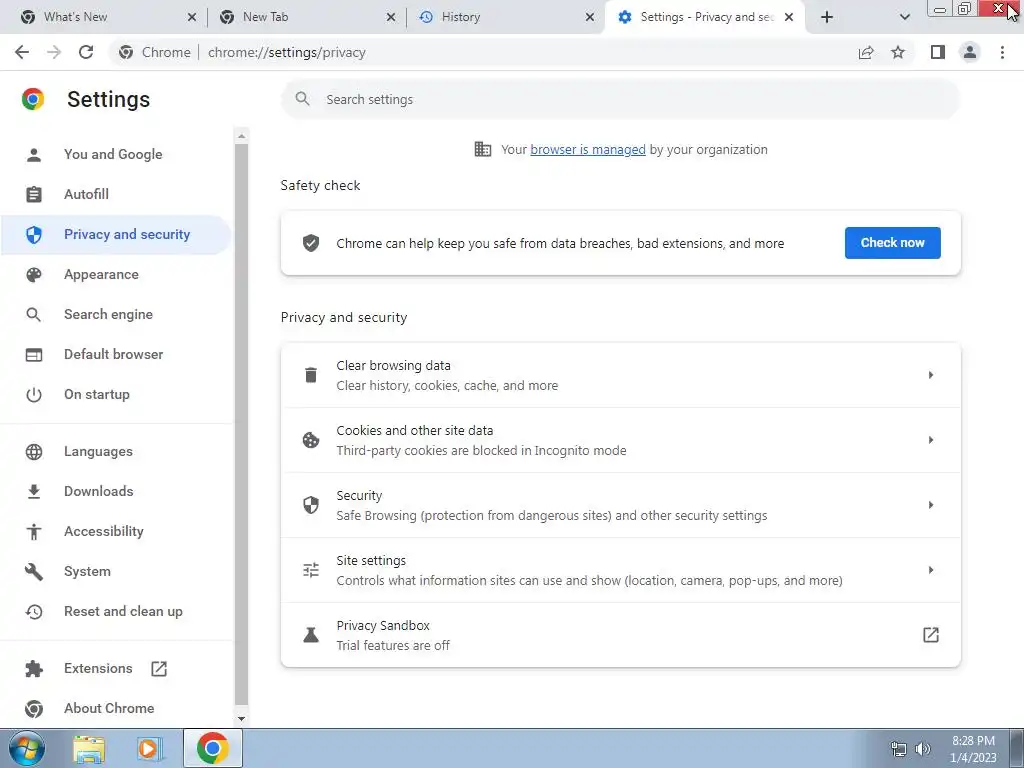Close the Settings tab

789,17
